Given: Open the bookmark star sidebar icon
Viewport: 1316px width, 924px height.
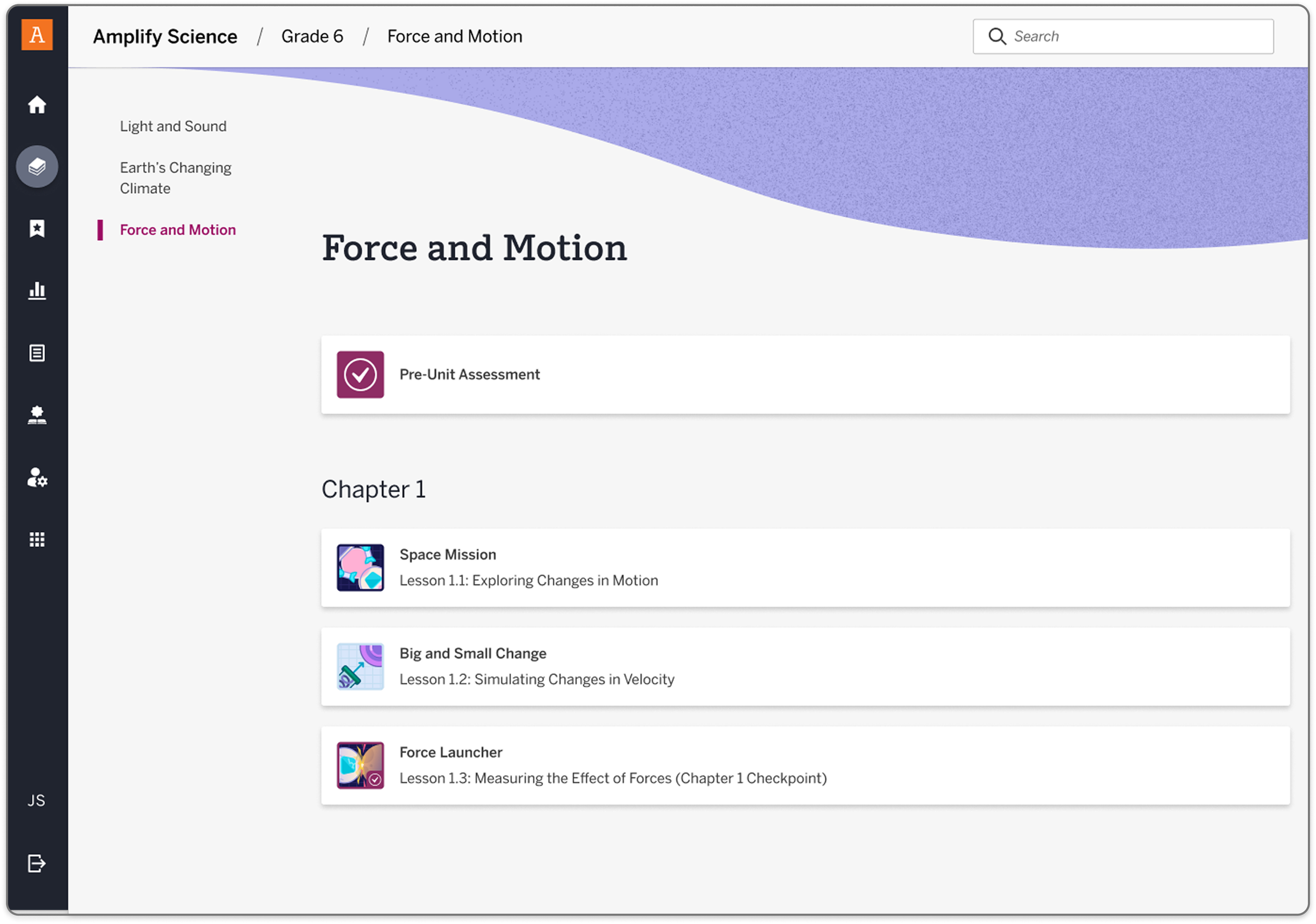Looking at the screenshot, I should pyautogui.click(x=37, y=228).
